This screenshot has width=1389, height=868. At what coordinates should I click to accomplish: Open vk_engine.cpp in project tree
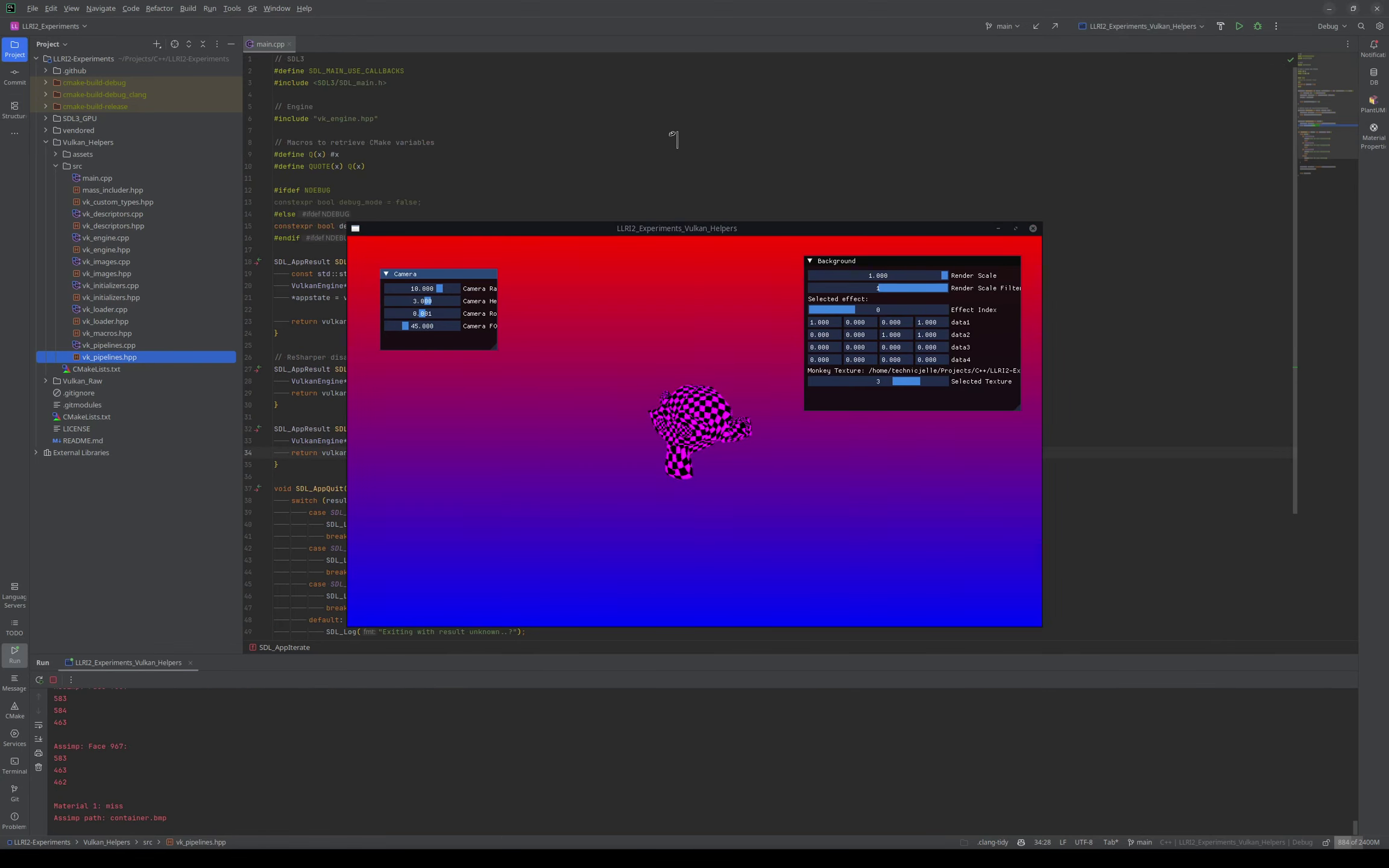tap(106, 237)
